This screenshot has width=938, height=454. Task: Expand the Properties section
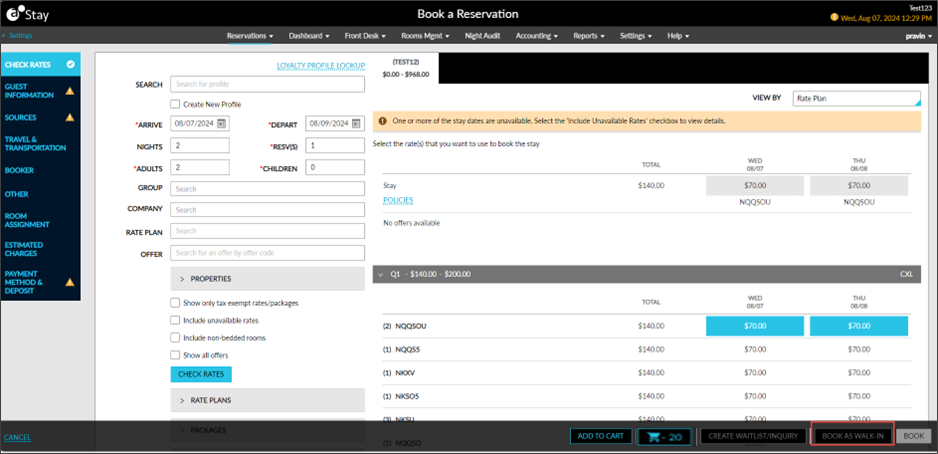[267, 279]
